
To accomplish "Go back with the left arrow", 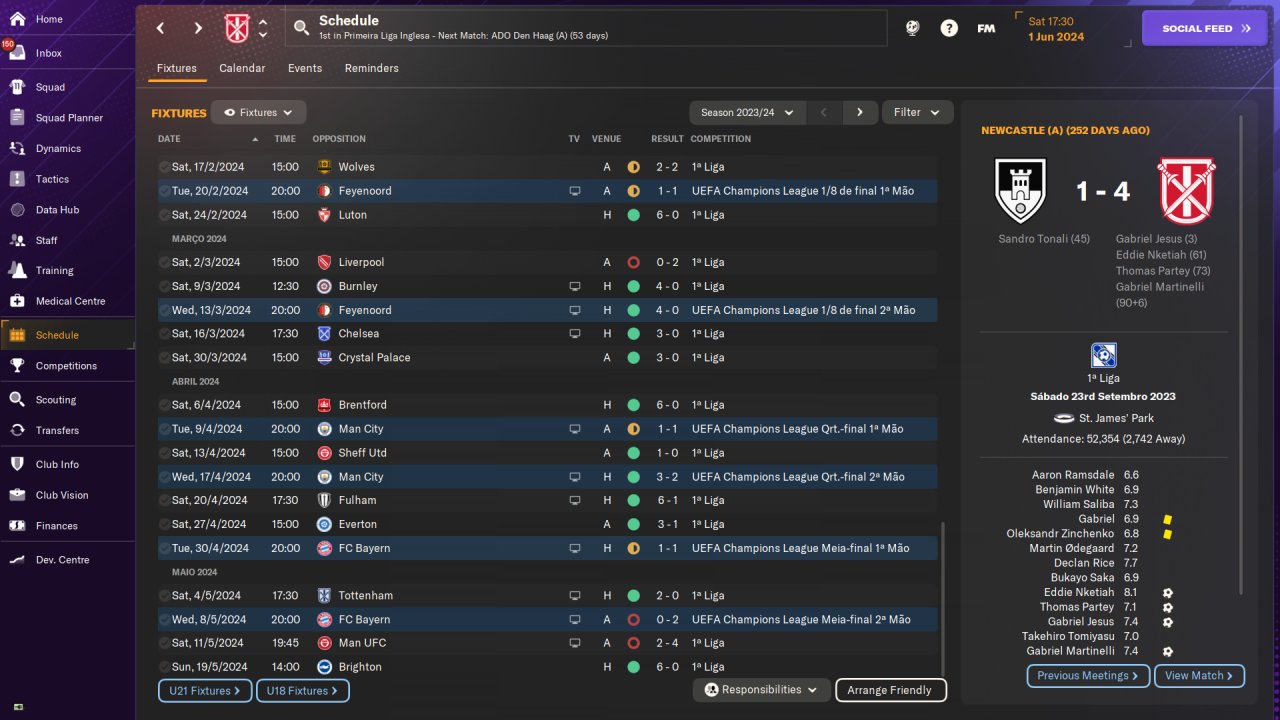I will [160, 28].
